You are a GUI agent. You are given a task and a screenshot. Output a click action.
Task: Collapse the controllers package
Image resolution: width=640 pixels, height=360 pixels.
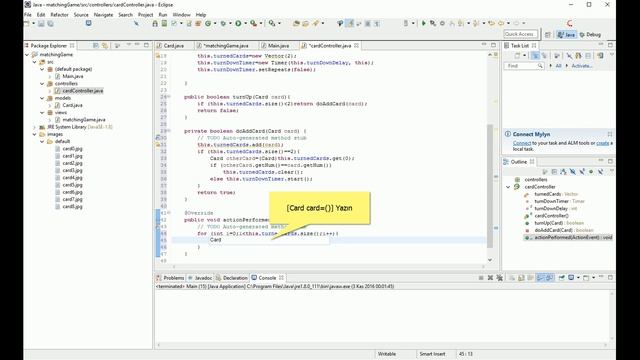point(42,83)
